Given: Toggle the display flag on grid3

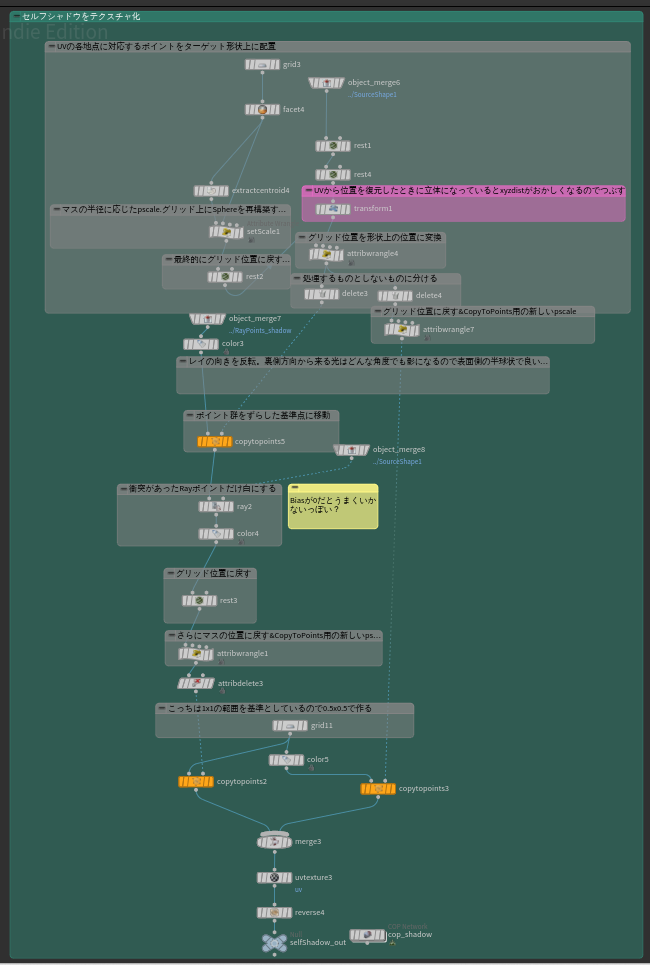Looking at the screenshot, I should point(276,64).
